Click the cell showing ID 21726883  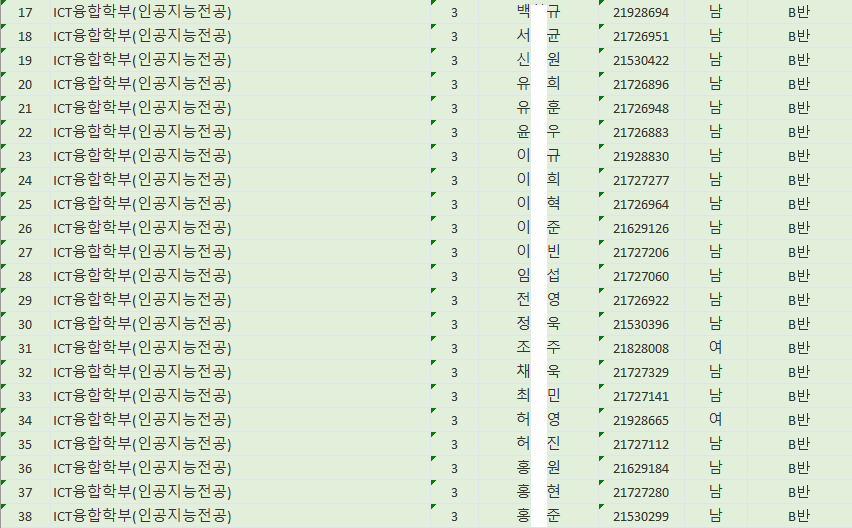tap(640, 132)
